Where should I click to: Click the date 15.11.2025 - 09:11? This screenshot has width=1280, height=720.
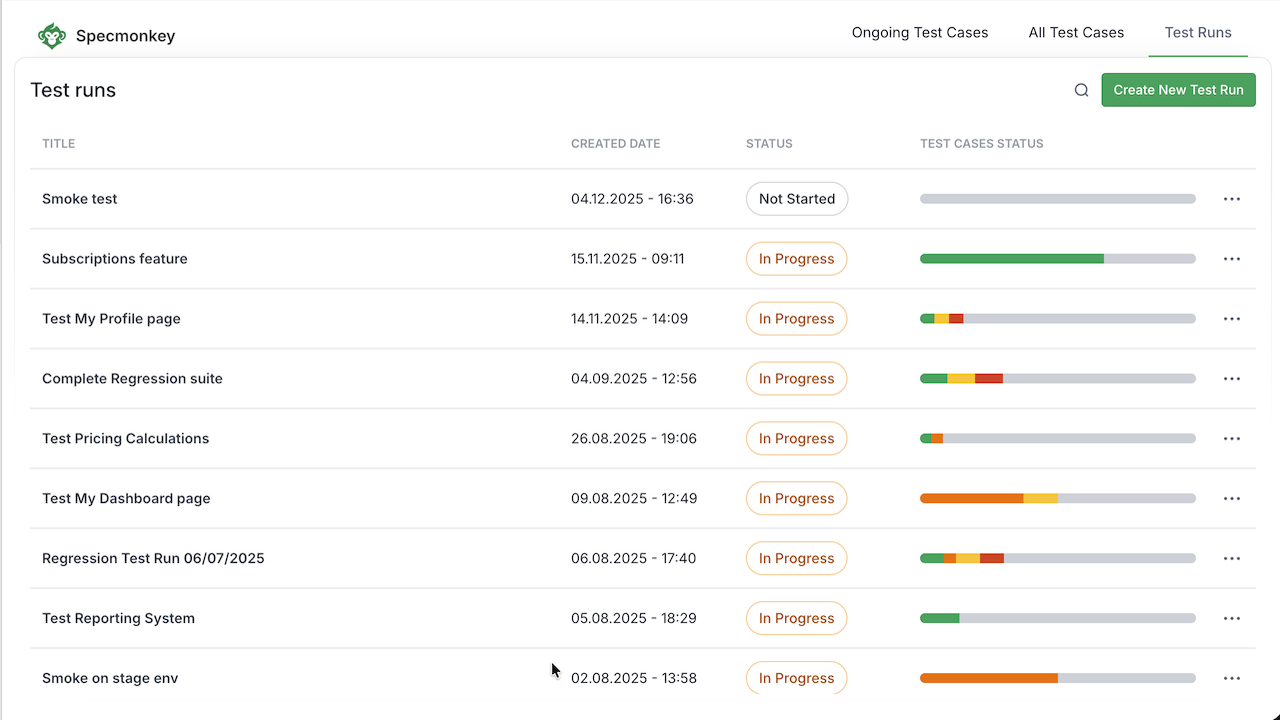click(x=628, y=259)
